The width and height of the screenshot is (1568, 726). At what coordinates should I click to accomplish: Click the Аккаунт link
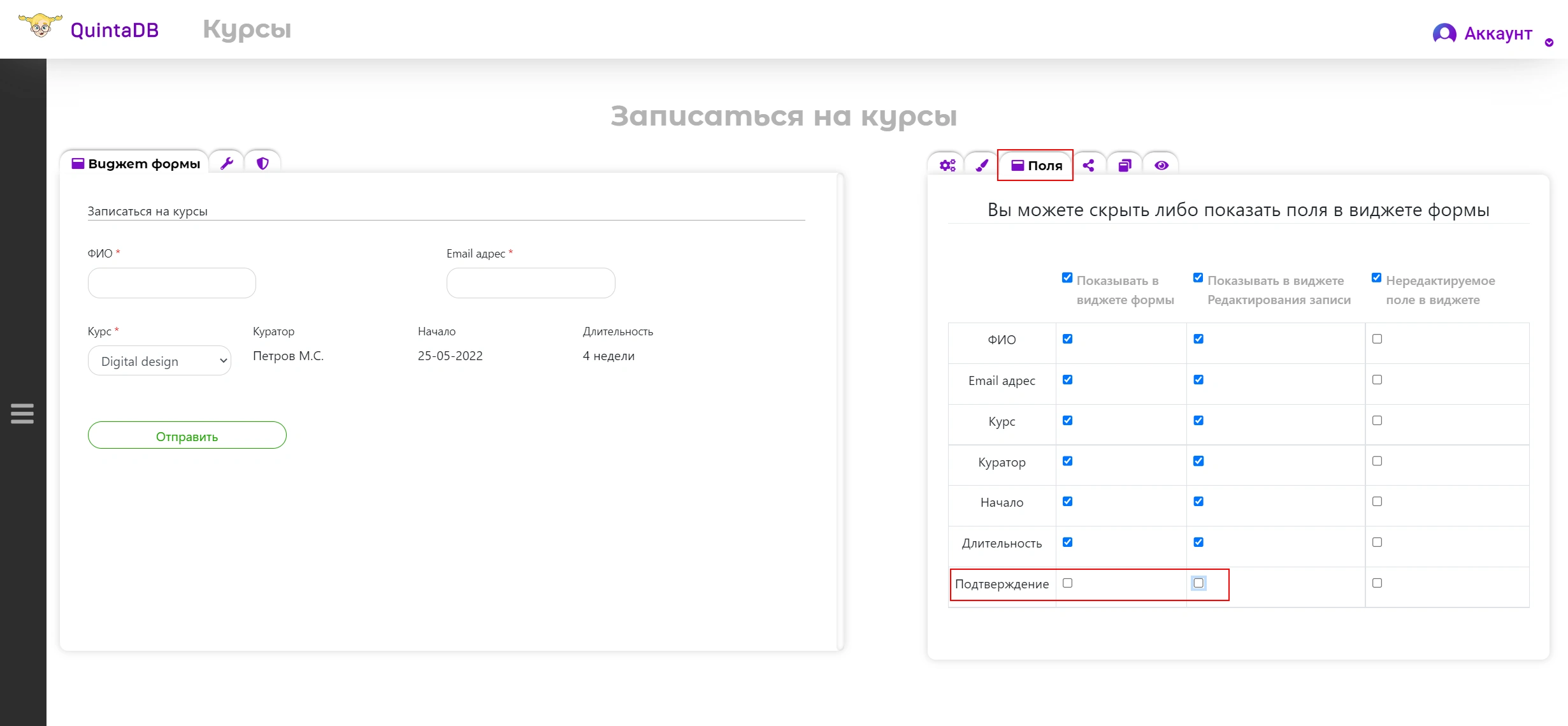[1498, 33]
